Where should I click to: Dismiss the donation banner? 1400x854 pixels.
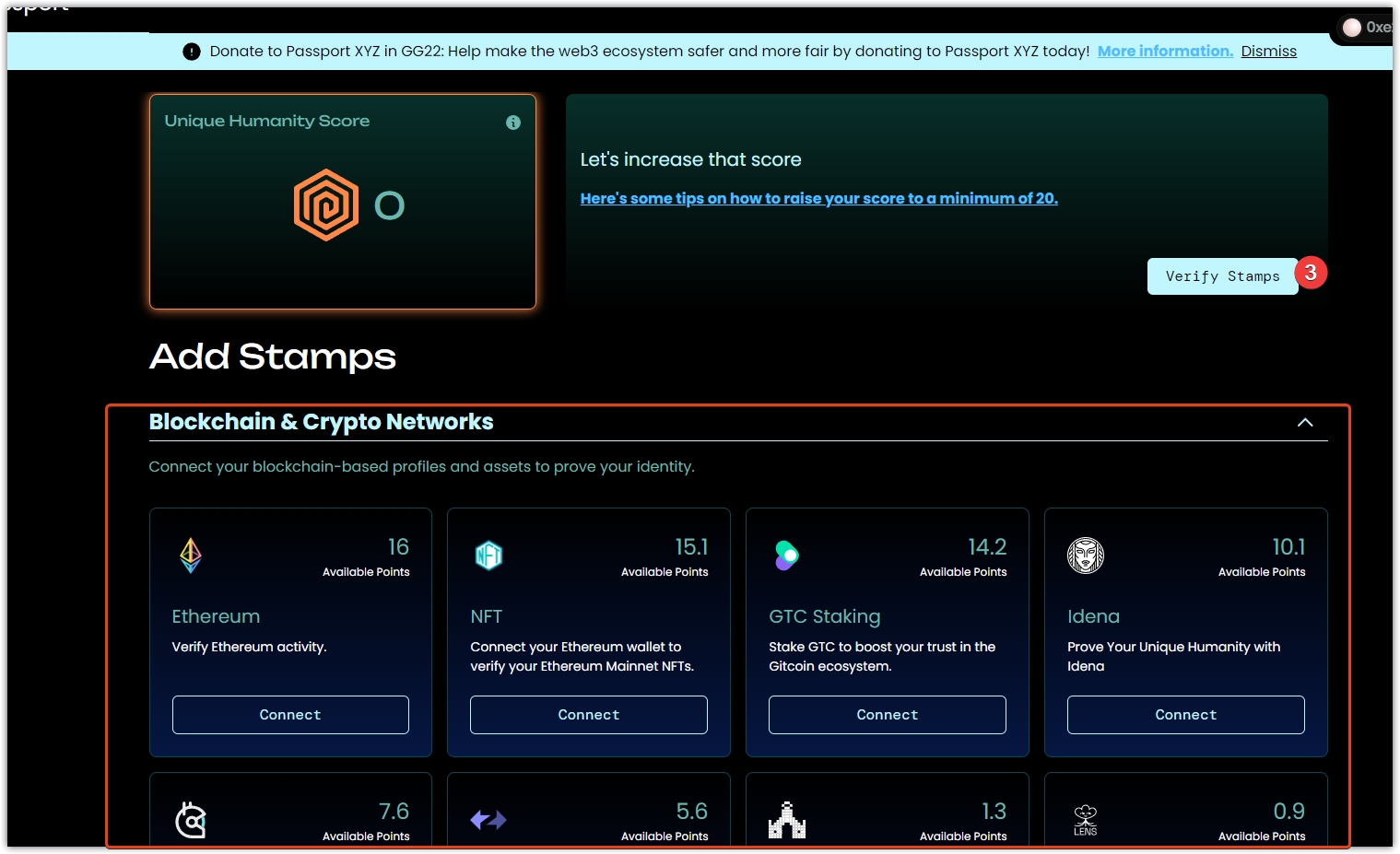pyautogui.click(x=1268, y=52)
